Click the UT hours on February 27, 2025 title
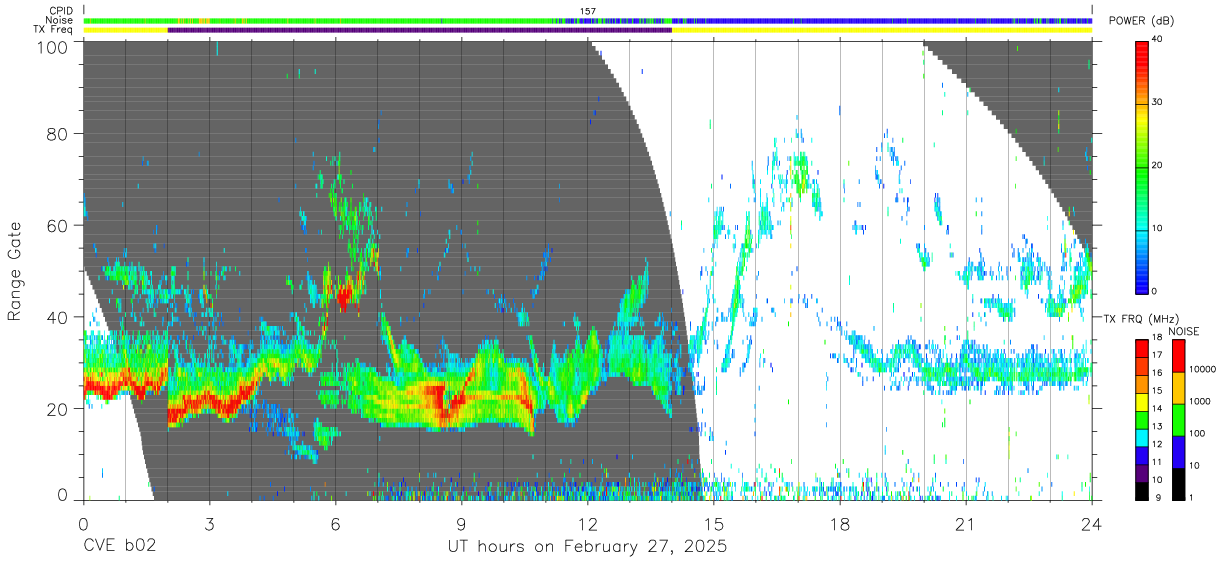 [x=588, y=547]
